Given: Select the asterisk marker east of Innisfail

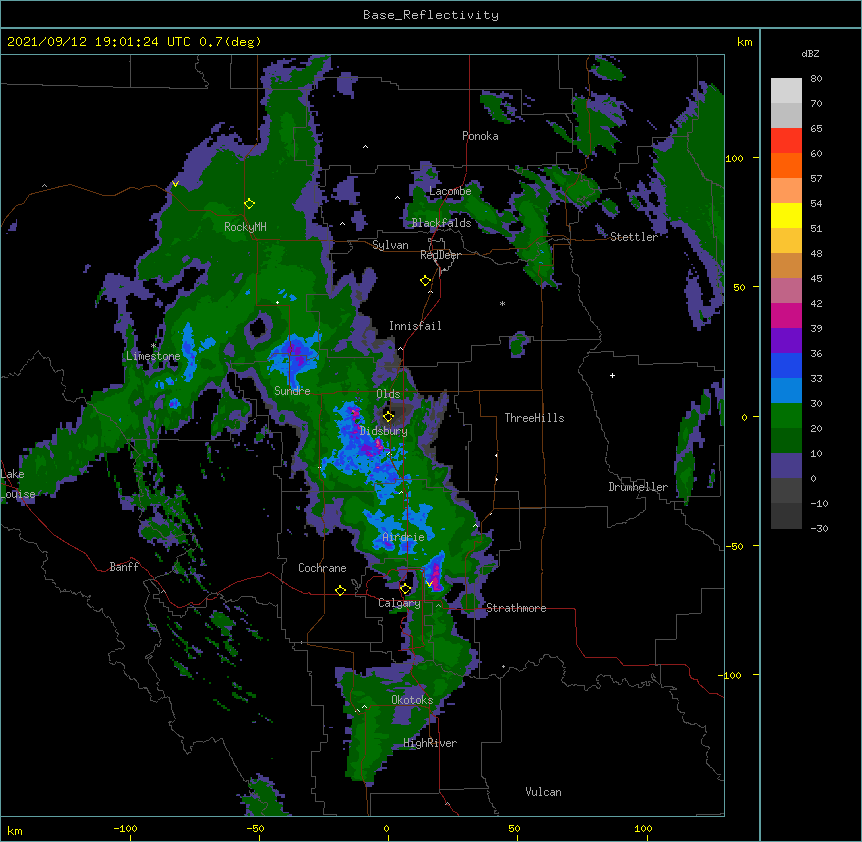Looking at the screenshot, I should 502,303.
